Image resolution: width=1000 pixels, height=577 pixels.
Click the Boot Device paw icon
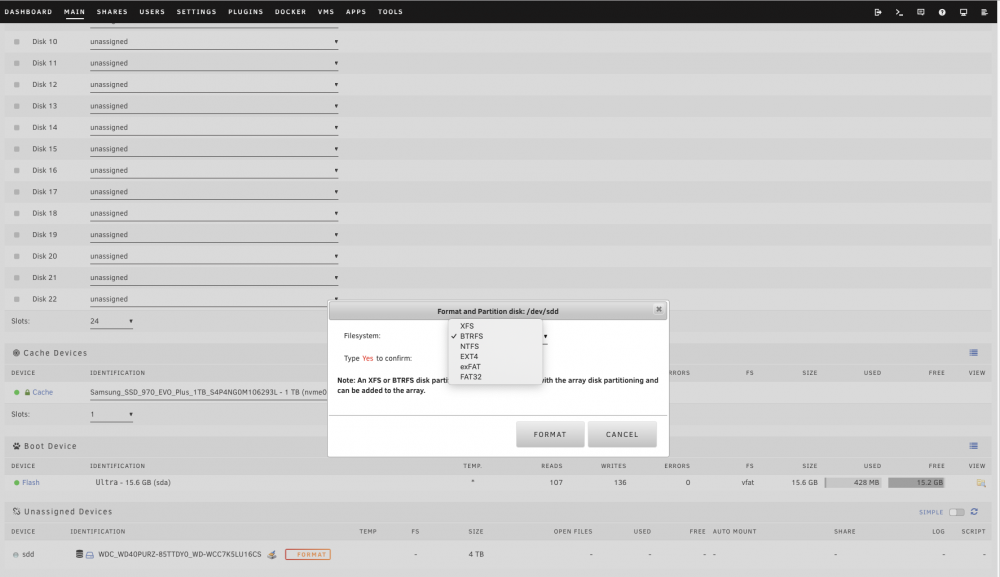[x=17, y=446]
